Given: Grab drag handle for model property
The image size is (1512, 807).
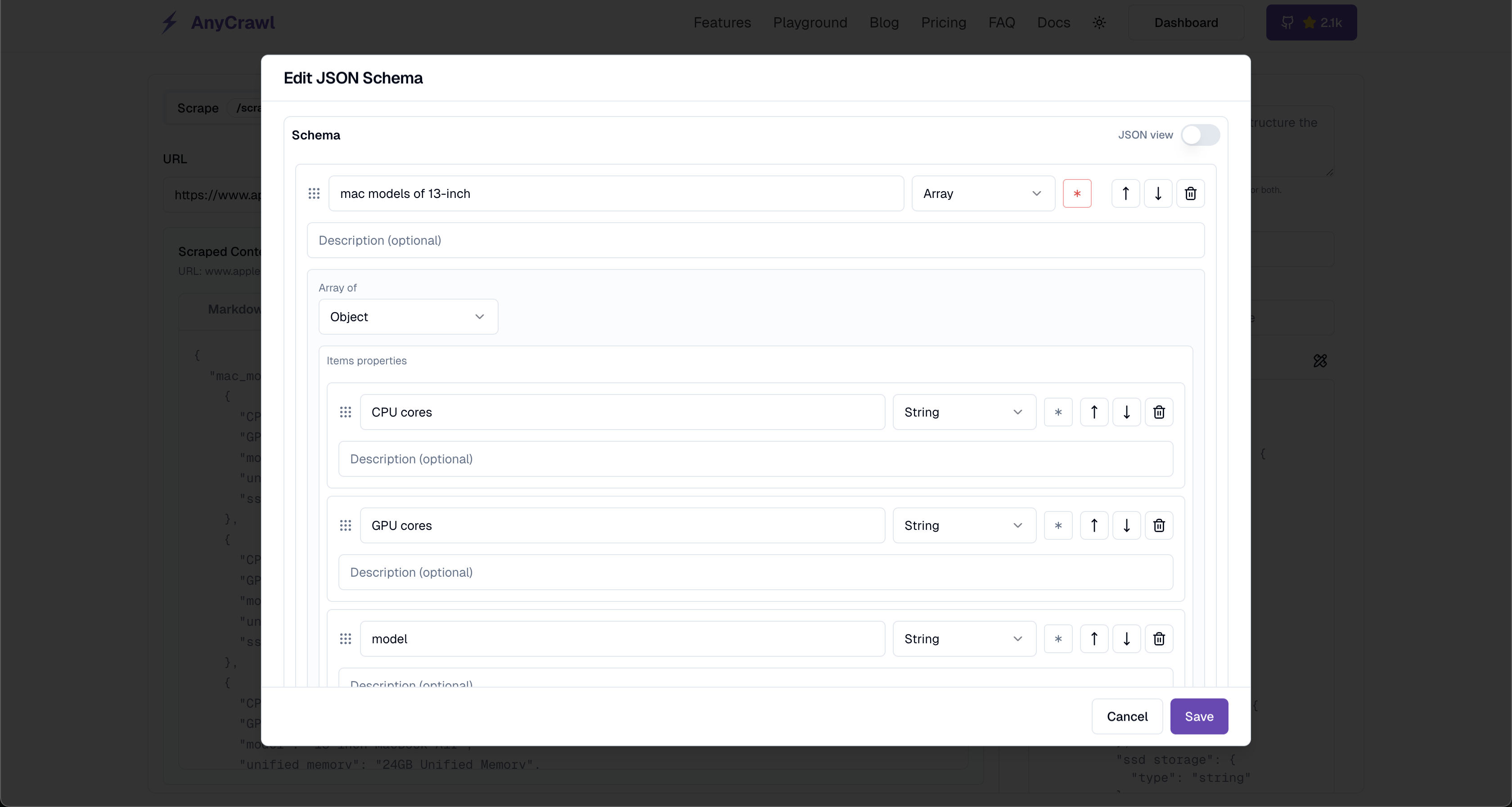Looking at the screenshot, I should (x=346, y=639).
